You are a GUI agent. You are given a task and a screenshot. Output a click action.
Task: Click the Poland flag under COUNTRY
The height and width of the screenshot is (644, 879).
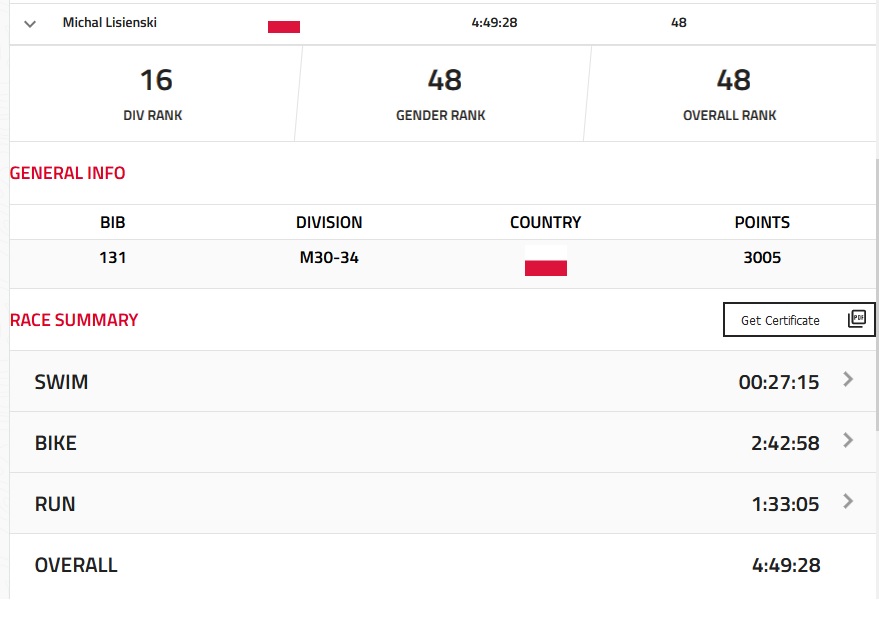pyautogui.click(x=545, y=261)
